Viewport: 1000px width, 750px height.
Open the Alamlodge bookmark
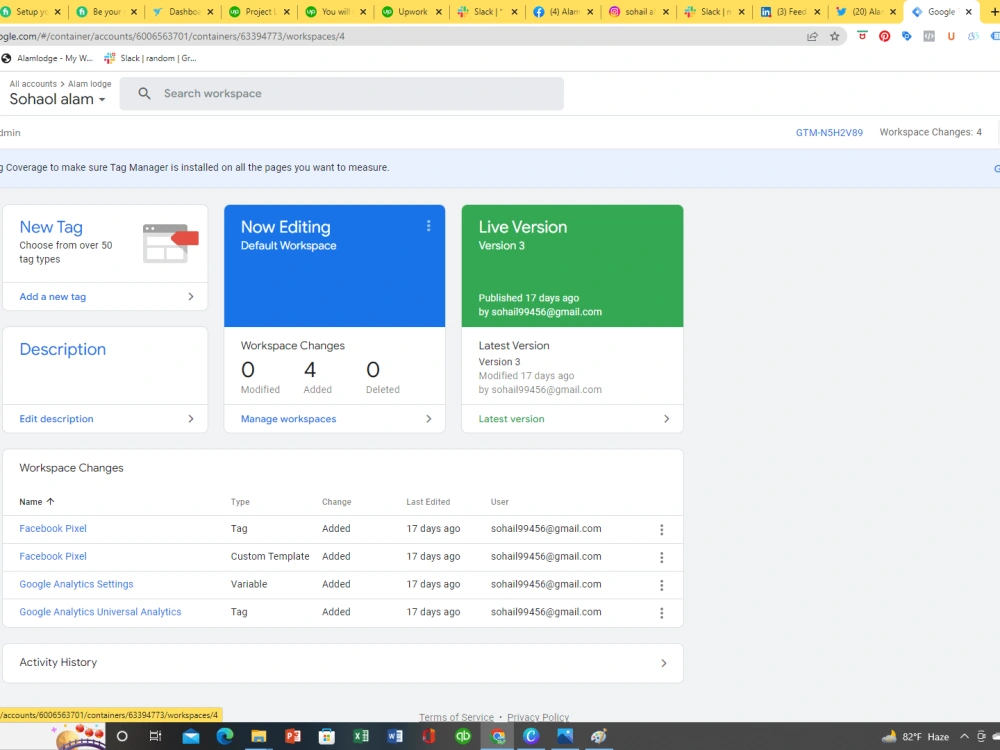pyautogui.click(x=47, y=58)
